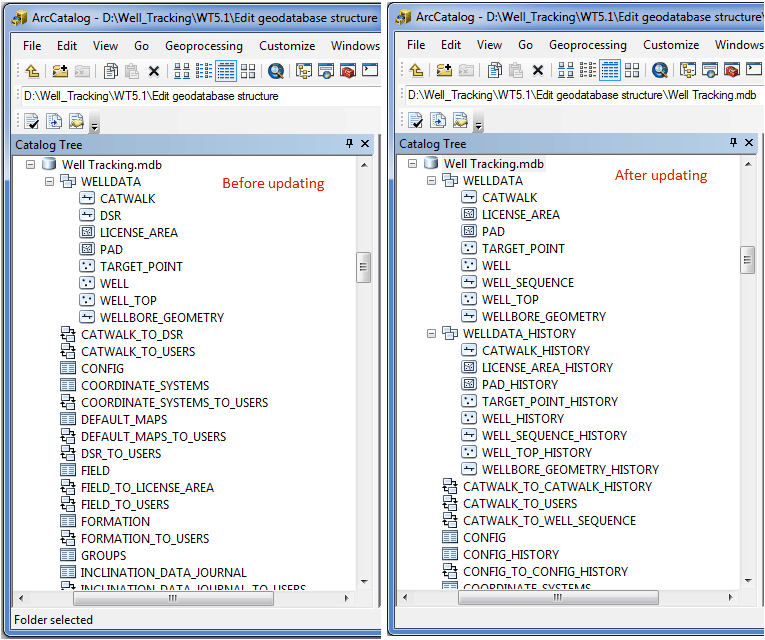The height and width of the screenshot is (640, 765).
Task: Select Large Icons view in left window
Action: [x=181, y=71]
